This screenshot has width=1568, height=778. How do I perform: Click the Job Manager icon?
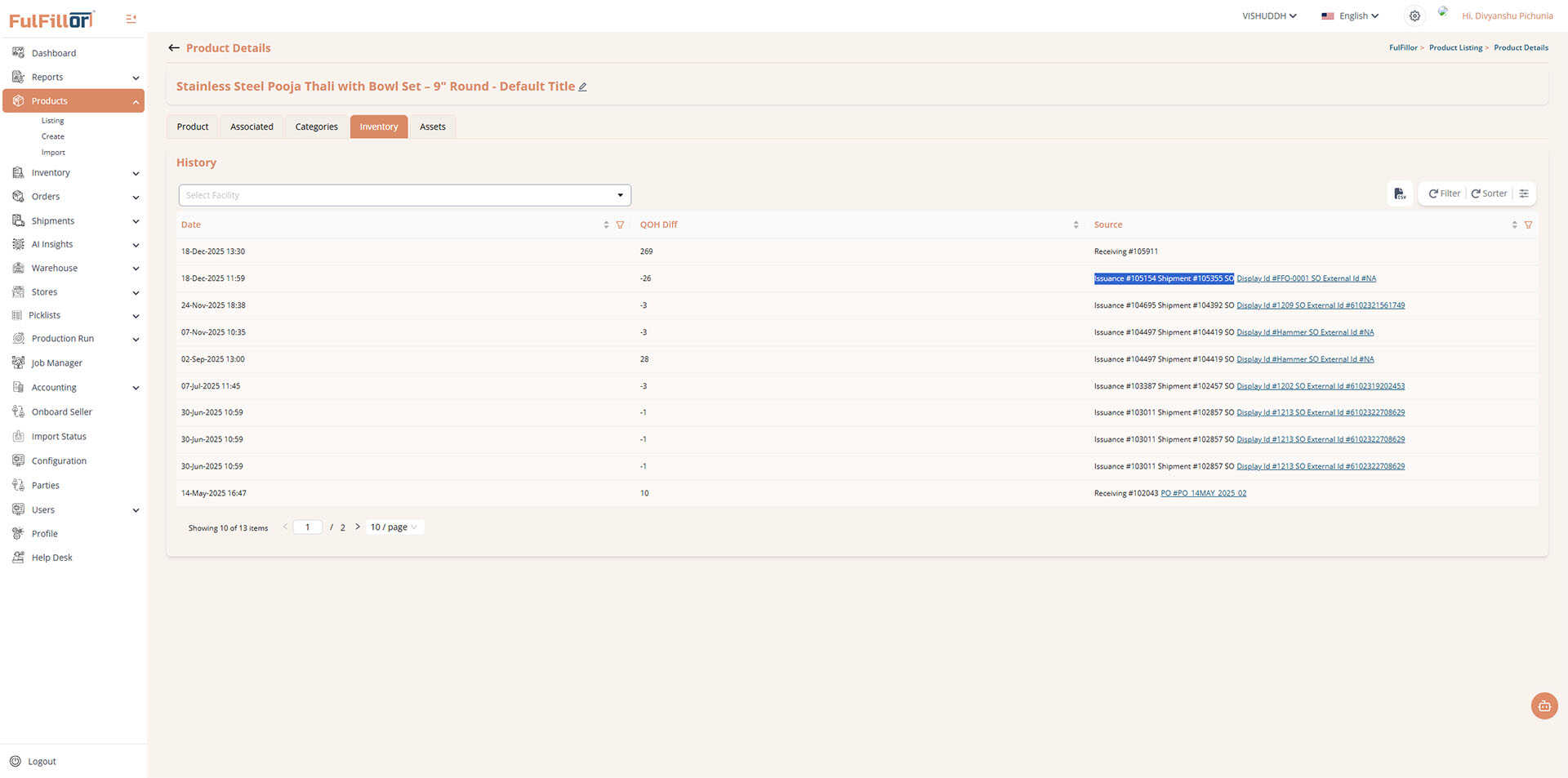tap(18, 362)
